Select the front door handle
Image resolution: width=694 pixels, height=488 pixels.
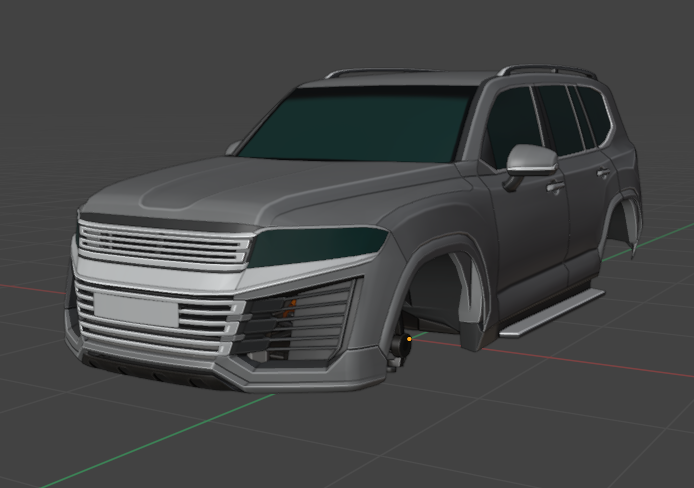(555, 187)
